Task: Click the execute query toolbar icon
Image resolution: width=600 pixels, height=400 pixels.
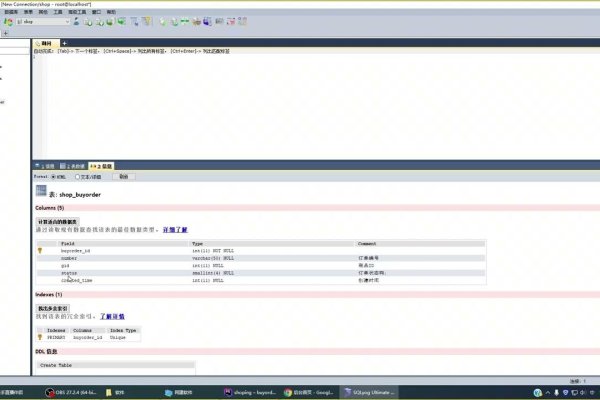Action: [x=88, y=22]
